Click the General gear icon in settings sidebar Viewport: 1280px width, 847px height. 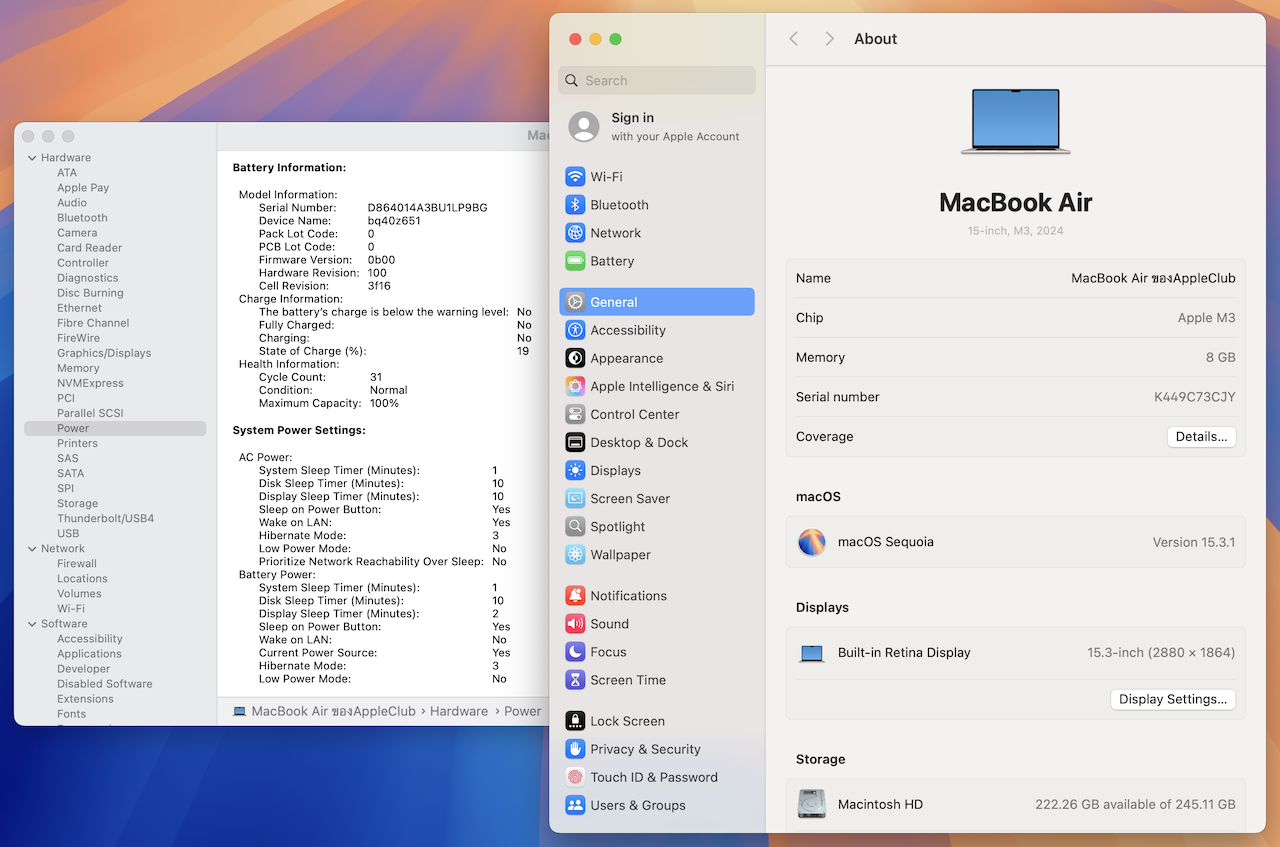click(x=575, y=302)
